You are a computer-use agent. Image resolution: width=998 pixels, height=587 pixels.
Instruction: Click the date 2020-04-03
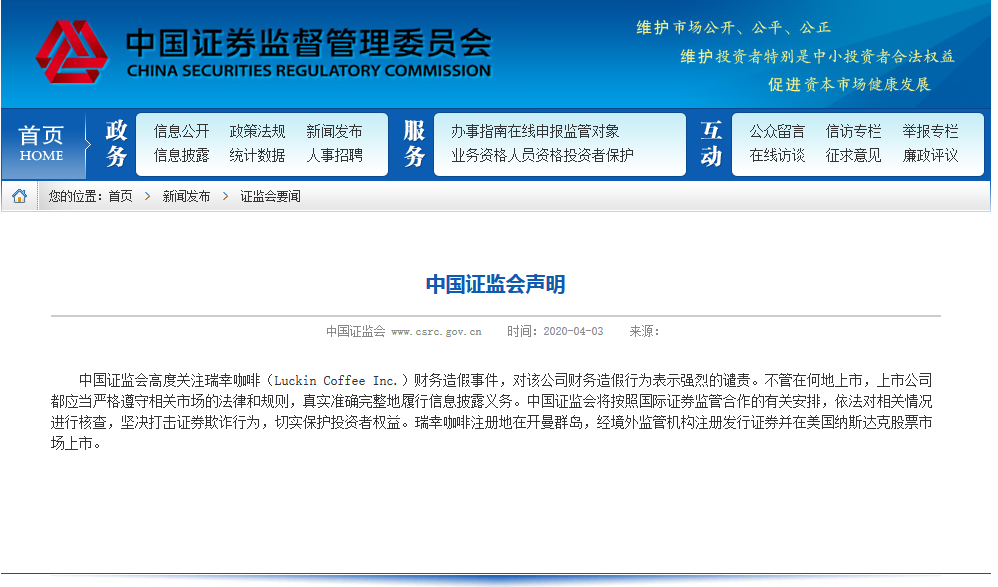(x=573, y=331)
